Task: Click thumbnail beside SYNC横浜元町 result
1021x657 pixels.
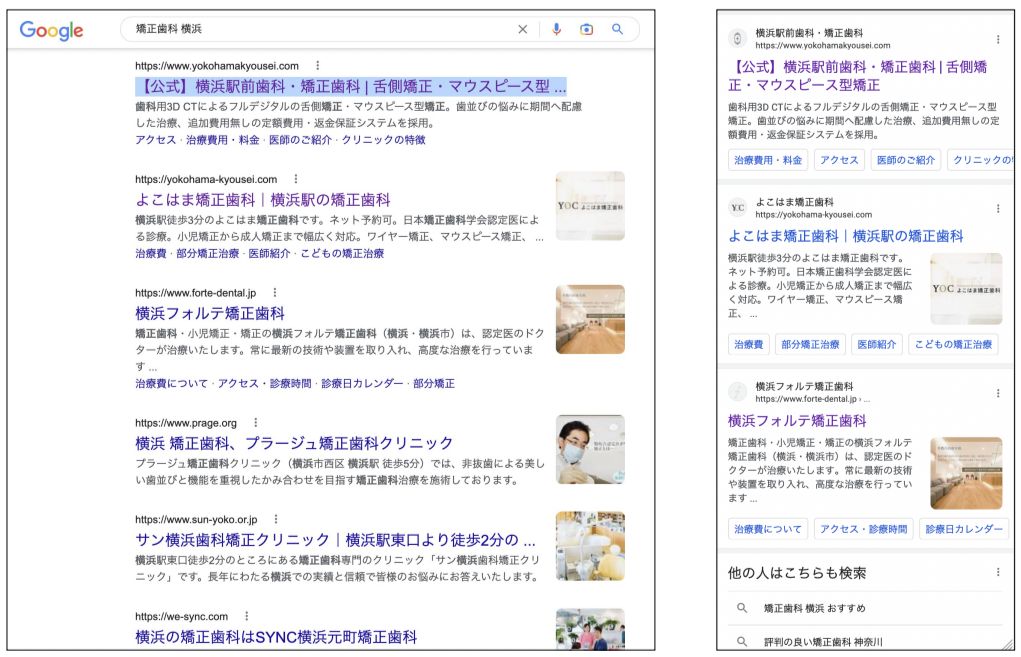Action: pos(591,629)
